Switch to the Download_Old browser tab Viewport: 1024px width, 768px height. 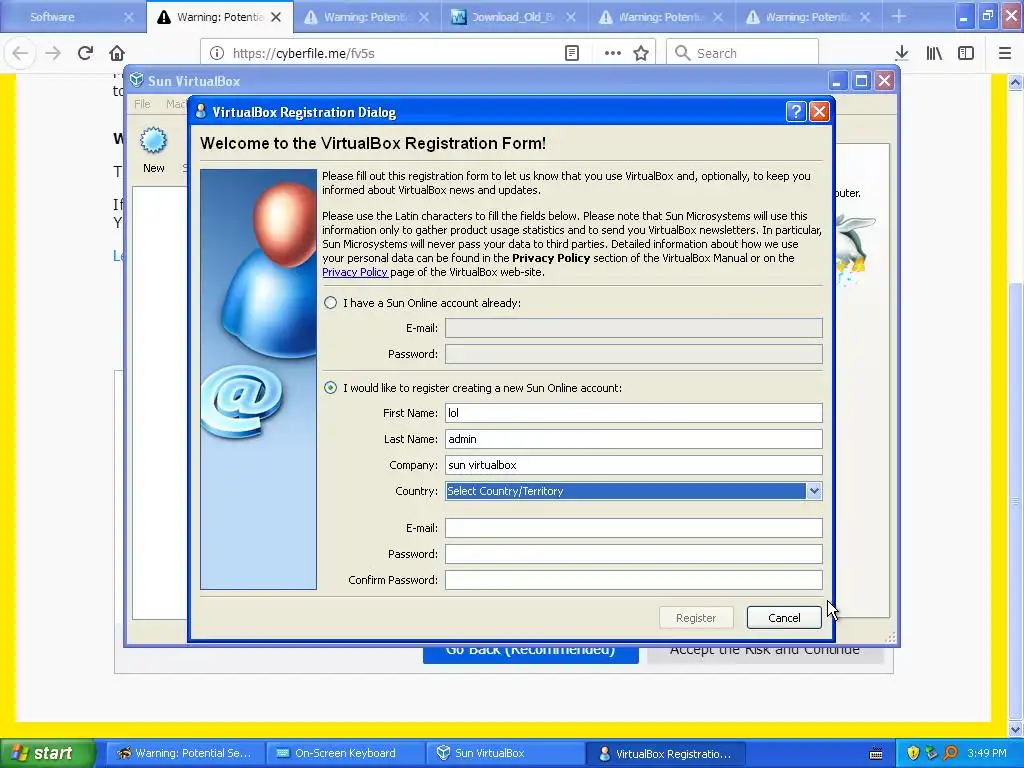click(513, 17)
